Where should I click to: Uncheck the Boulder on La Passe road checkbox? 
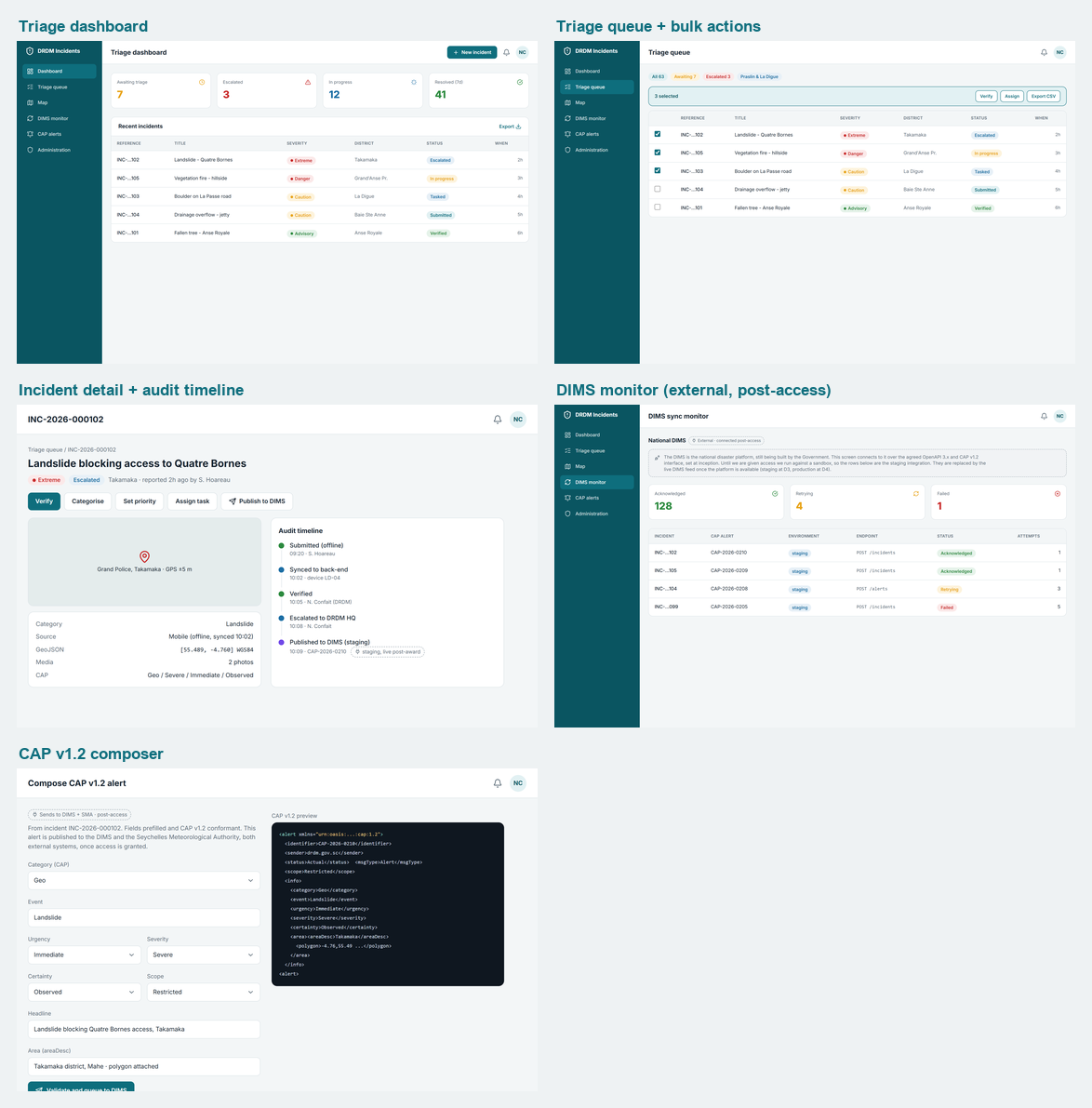(x=657, y=170)
